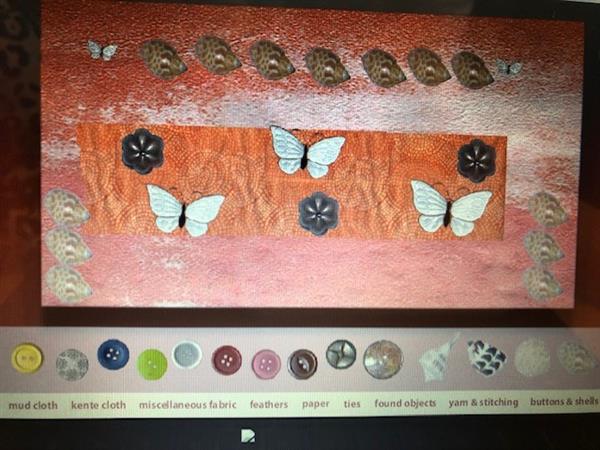Image resolution: width=600 pixels, height=450 pixels.
Task: Select the bottom pale shell on the left edge
Action: [x=68, y=284]
